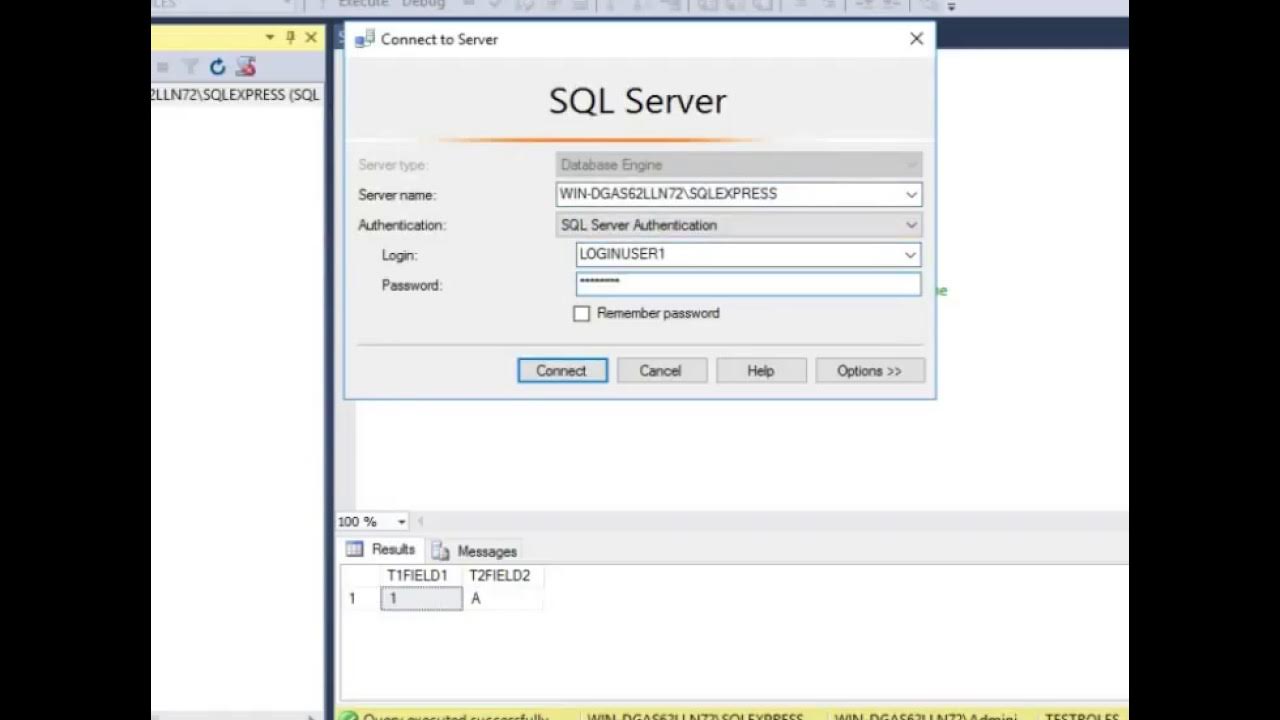Open the Server name dropdown
The width and height of the screenshot is (1280, 720).
pos(911,194)
